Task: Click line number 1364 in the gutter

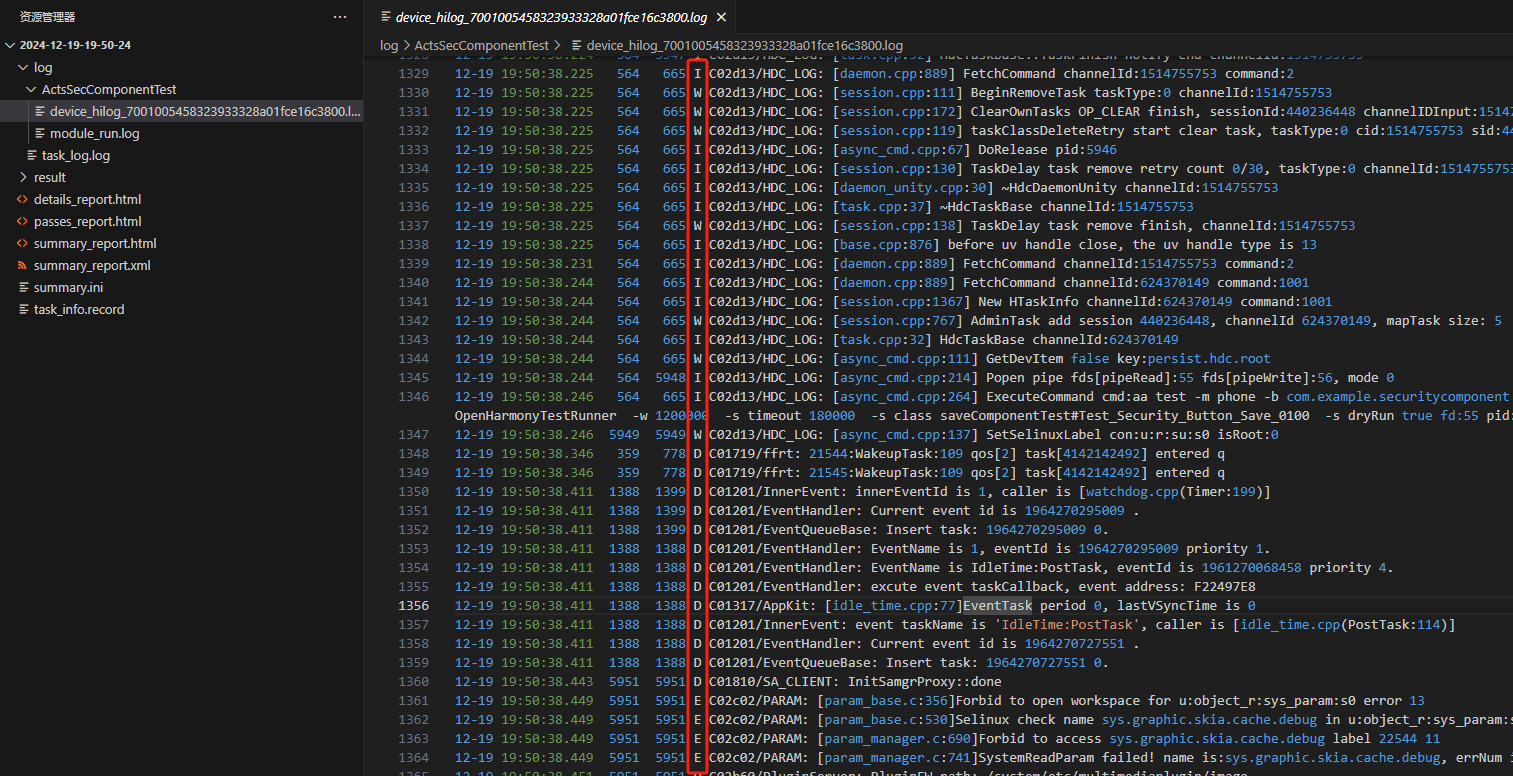Action: click(413, 758)
